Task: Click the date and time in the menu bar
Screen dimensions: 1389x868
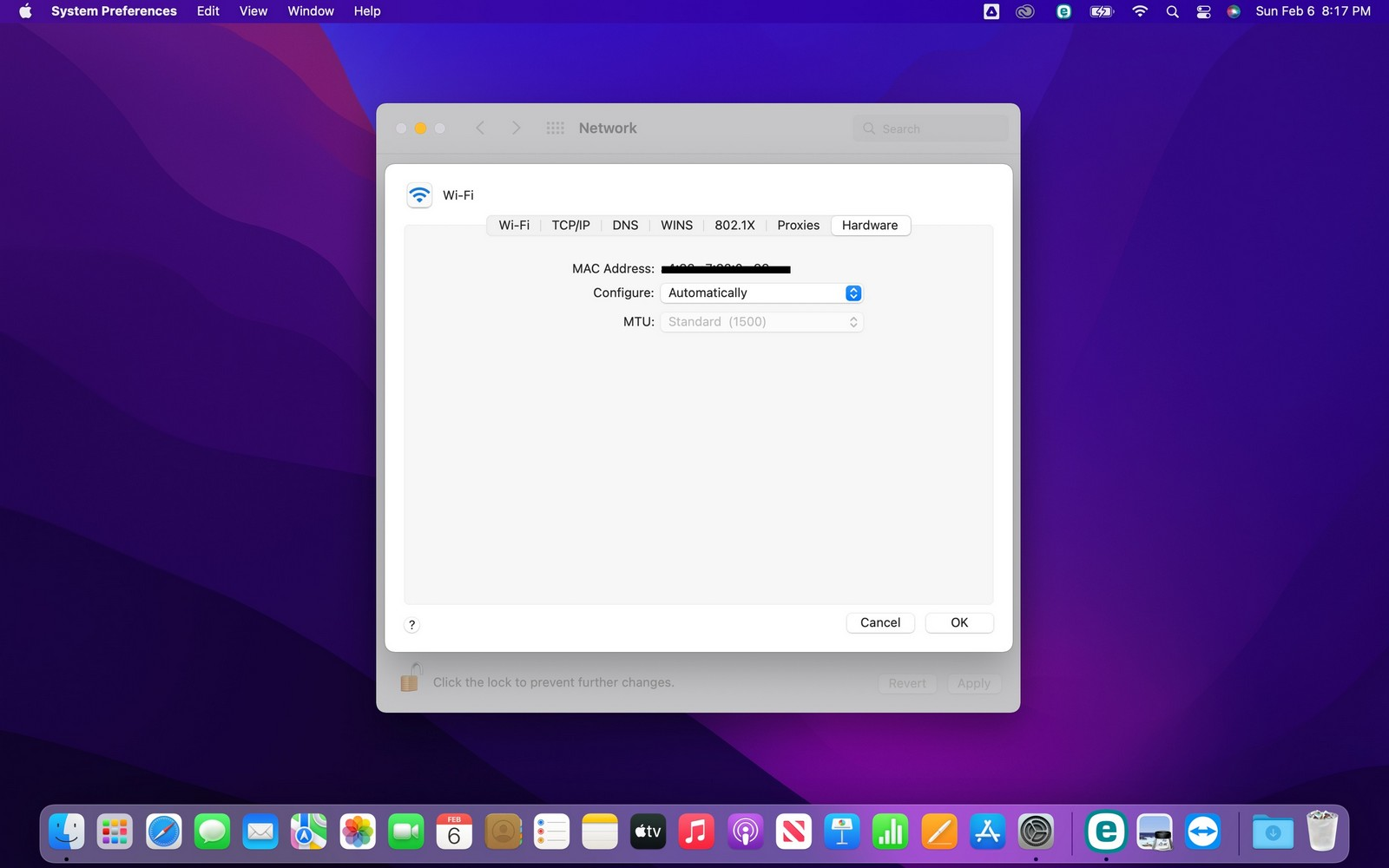Action: point(1313,11)
